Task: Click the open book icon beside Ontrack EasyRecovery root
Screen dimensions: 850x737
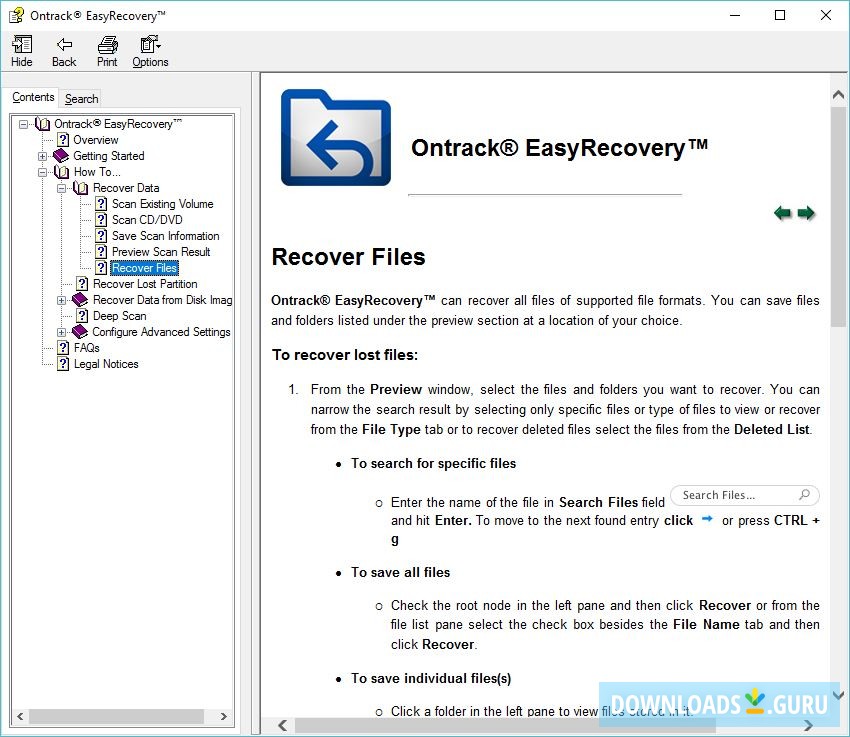Action: pos(42,124)
